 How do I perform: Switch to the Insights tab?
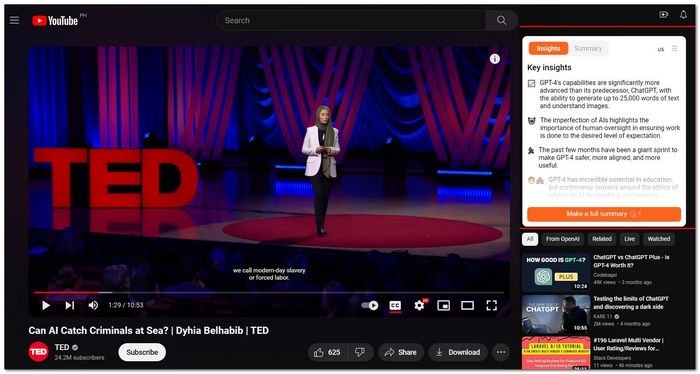[548, 48]
